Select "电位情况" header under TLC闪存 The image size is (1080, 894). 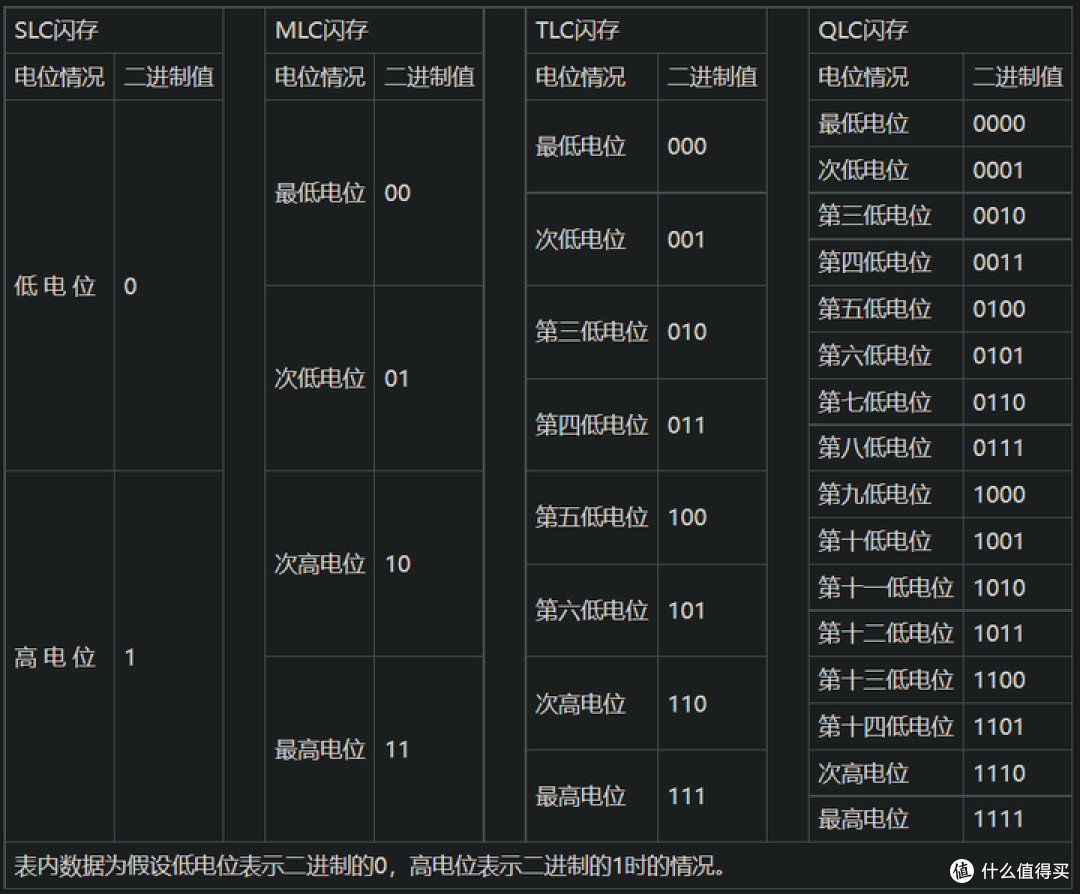click(581, 76)
